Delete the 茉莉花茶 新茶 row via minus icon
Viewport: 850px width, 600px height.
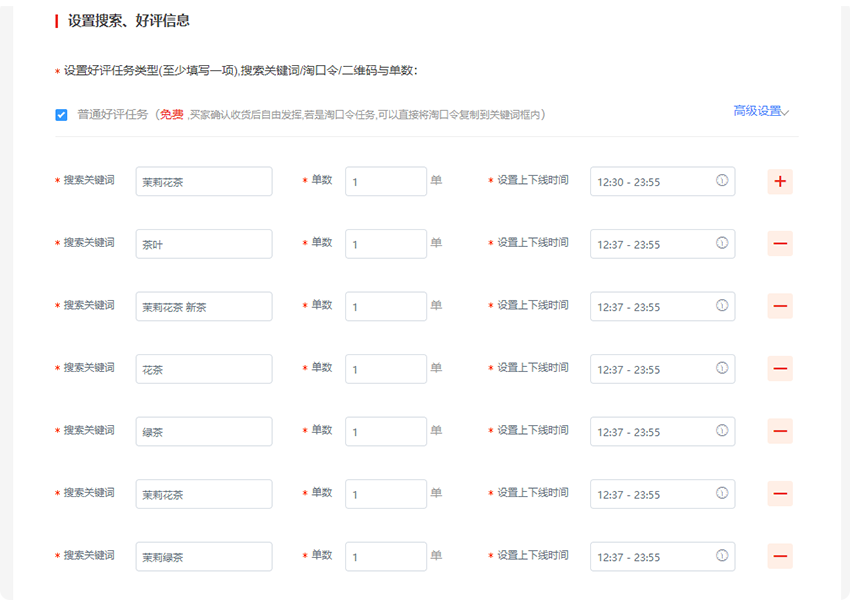point(780,307)
